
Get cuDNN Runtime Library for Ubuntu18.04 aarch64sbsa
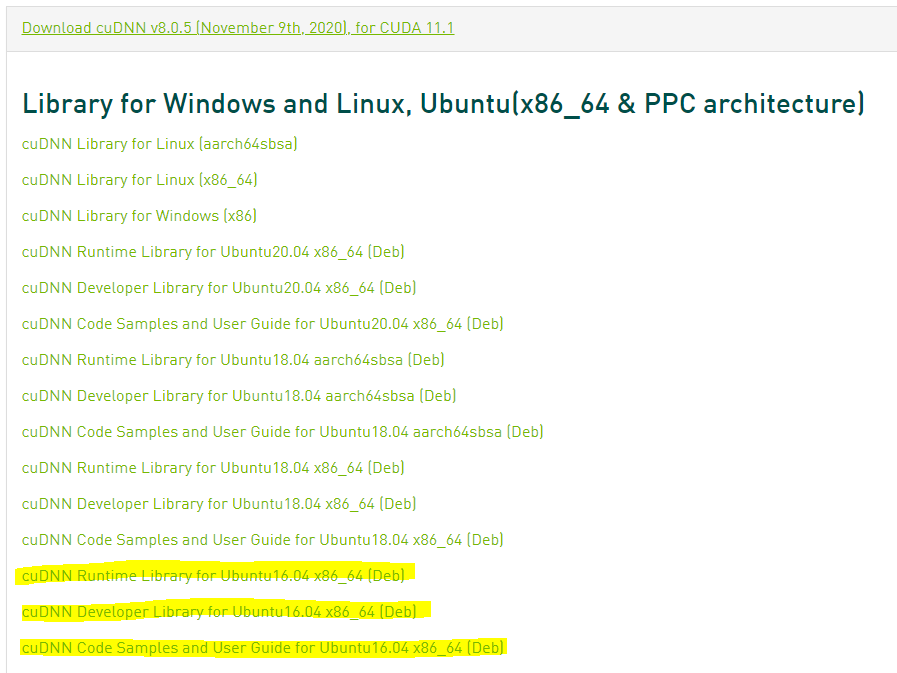tap(233, 360)
